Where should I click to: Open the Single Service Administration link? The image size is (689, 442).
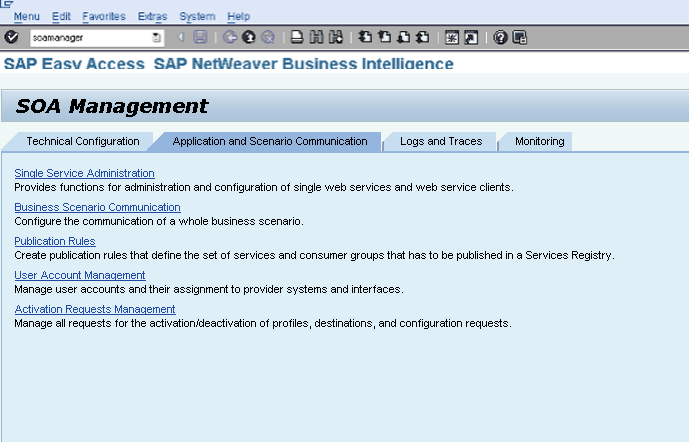84,173
